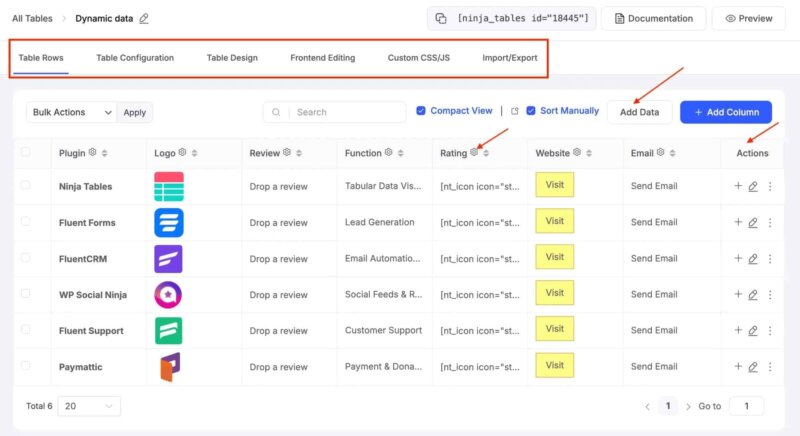Open the Import/Export tab
The width and height of the screenshot is (800, 436).
click(510, 58)
